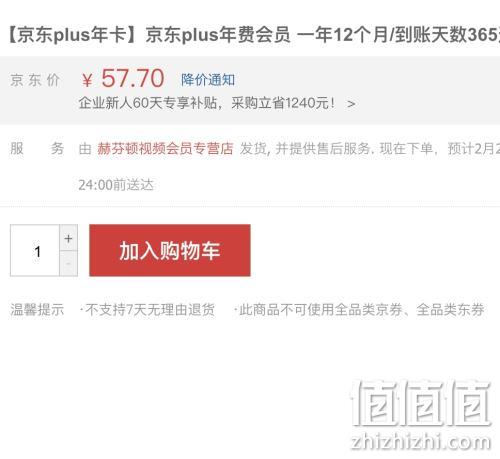The height and width of the screenshot is (459, 500).
Task: Increase quantity with the plus stepper
Action: 68,238
